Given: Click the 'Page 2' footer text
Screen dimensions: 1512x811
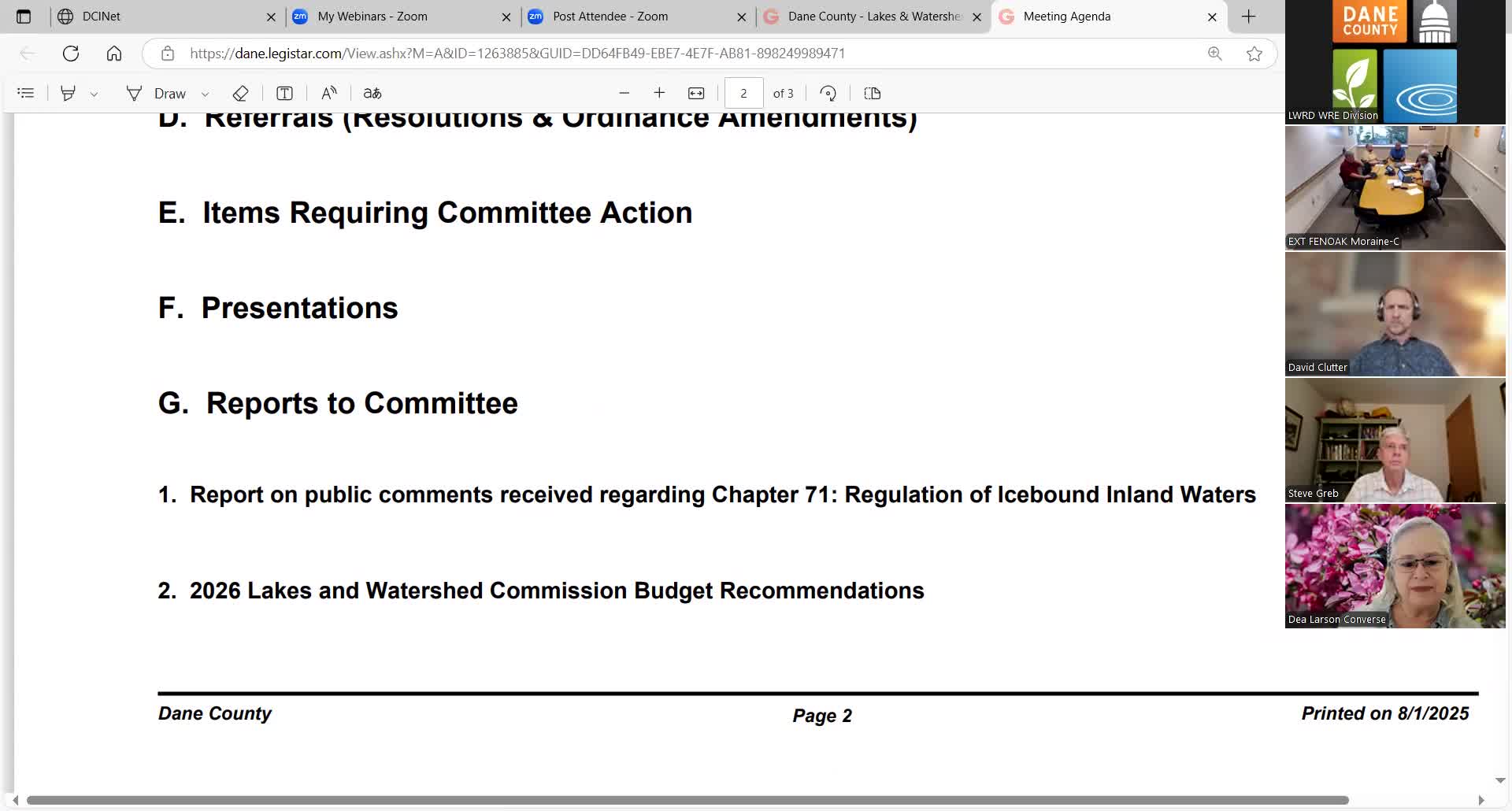Looking at the screenshot, I should click(x=822, y=716).
